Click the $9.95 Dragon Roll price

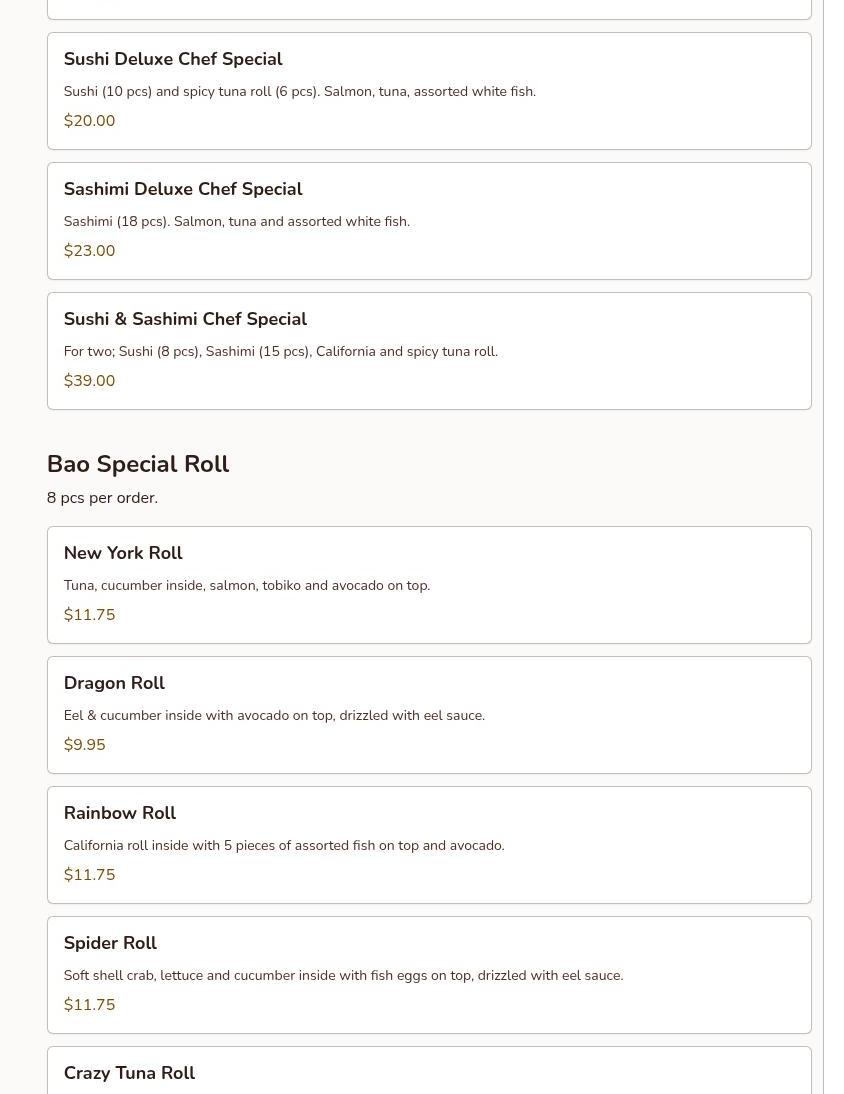(x=84, y=744)
